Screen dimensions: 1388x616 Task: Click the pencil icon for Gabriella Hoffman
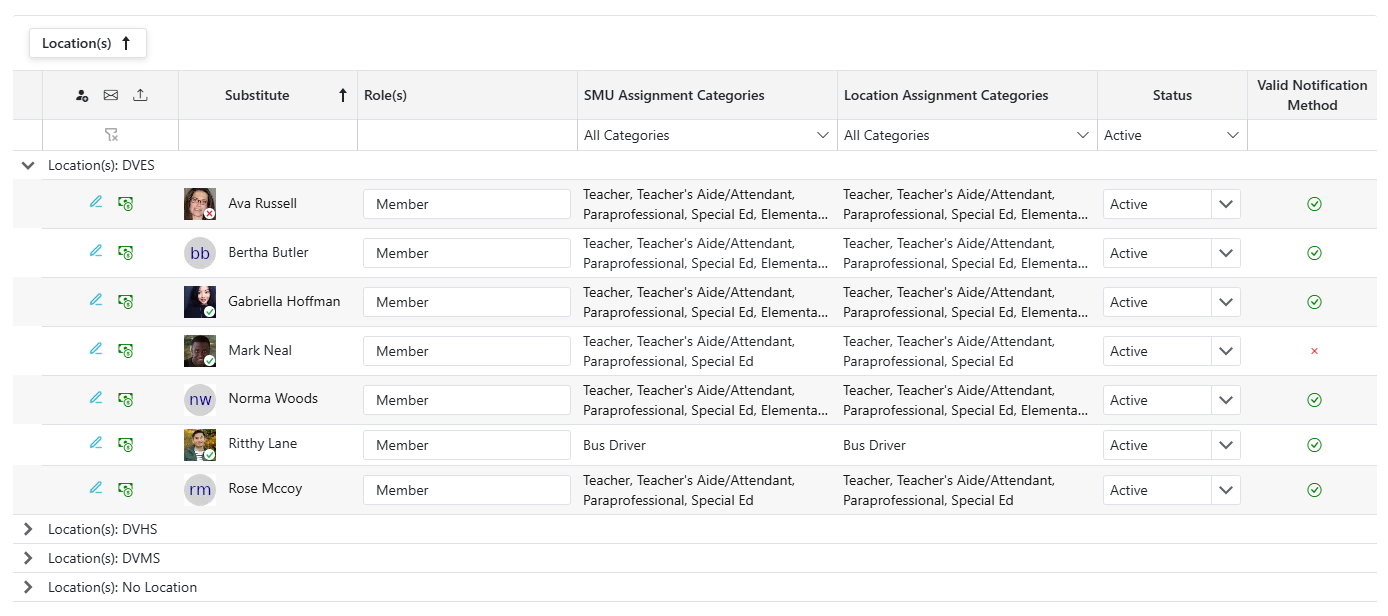(x=96, y=300)
